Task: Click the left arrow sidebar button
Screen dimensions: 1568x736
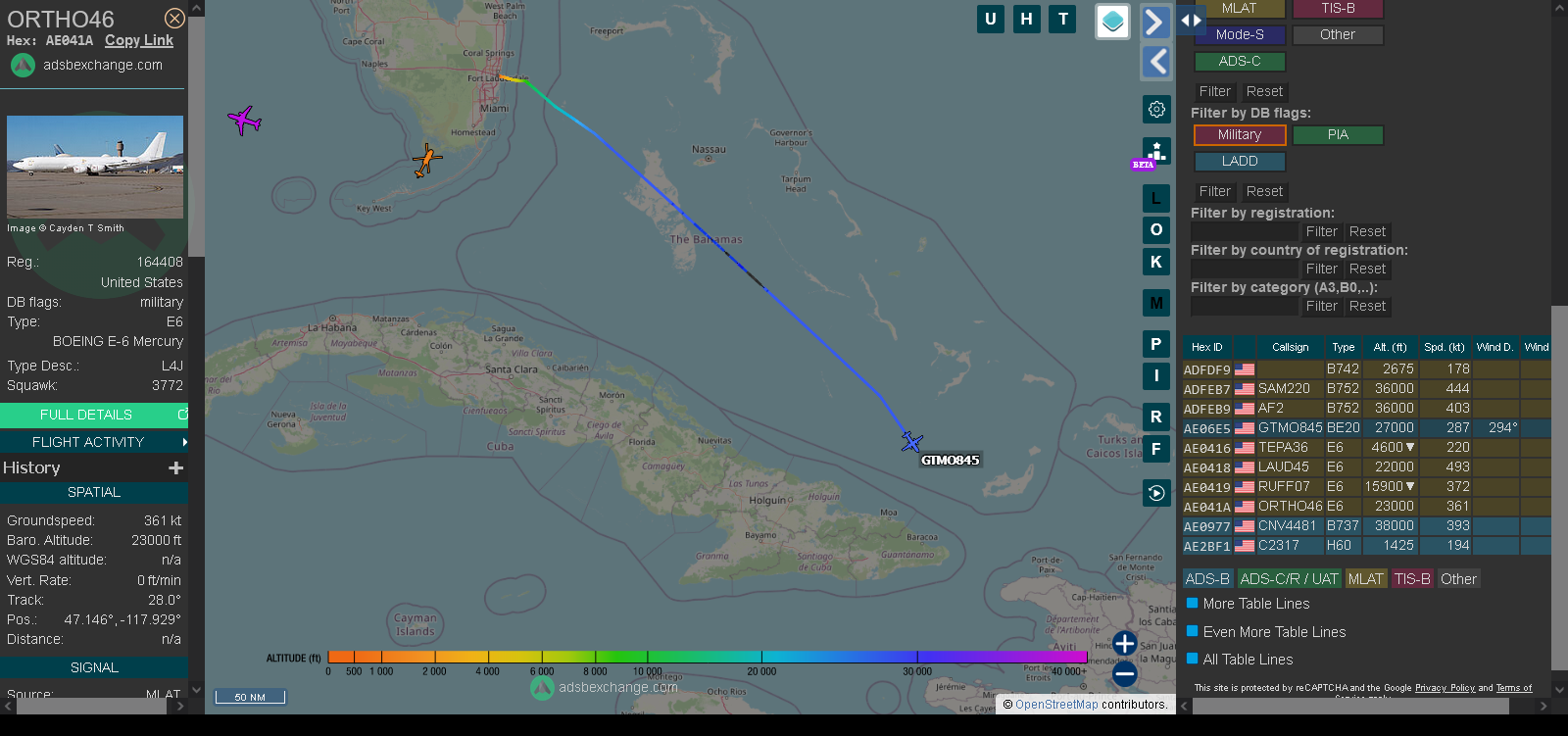Action: coord(1156,62)
